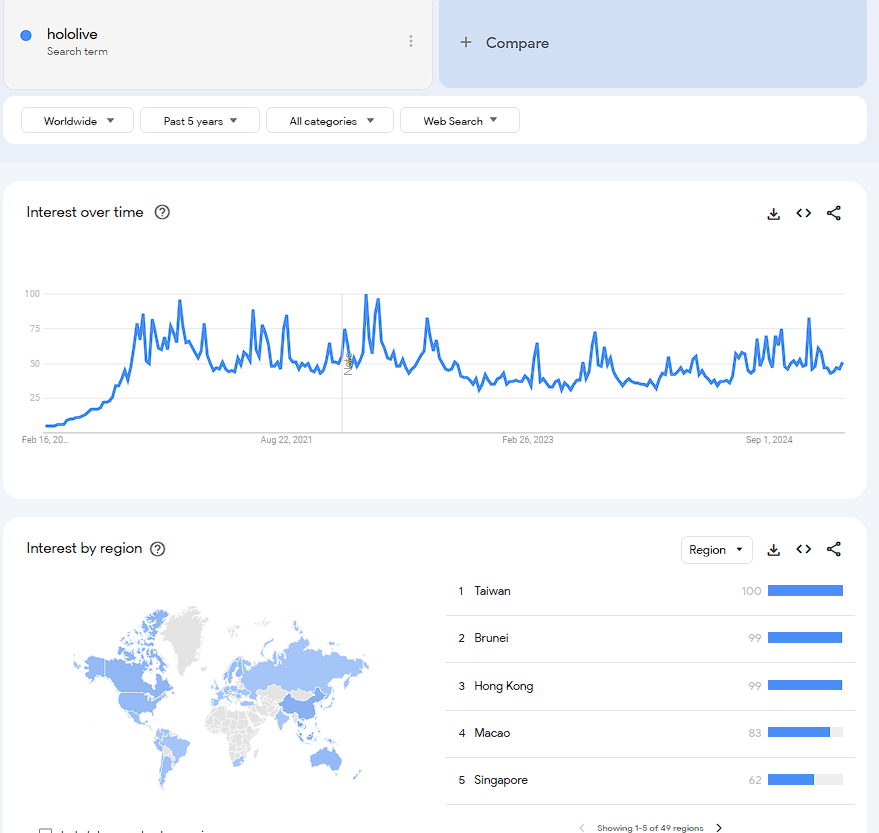This screenshot has width=879, height=833.
Task: Click the Taiwan value bar of 100
Action: (805, 591)
